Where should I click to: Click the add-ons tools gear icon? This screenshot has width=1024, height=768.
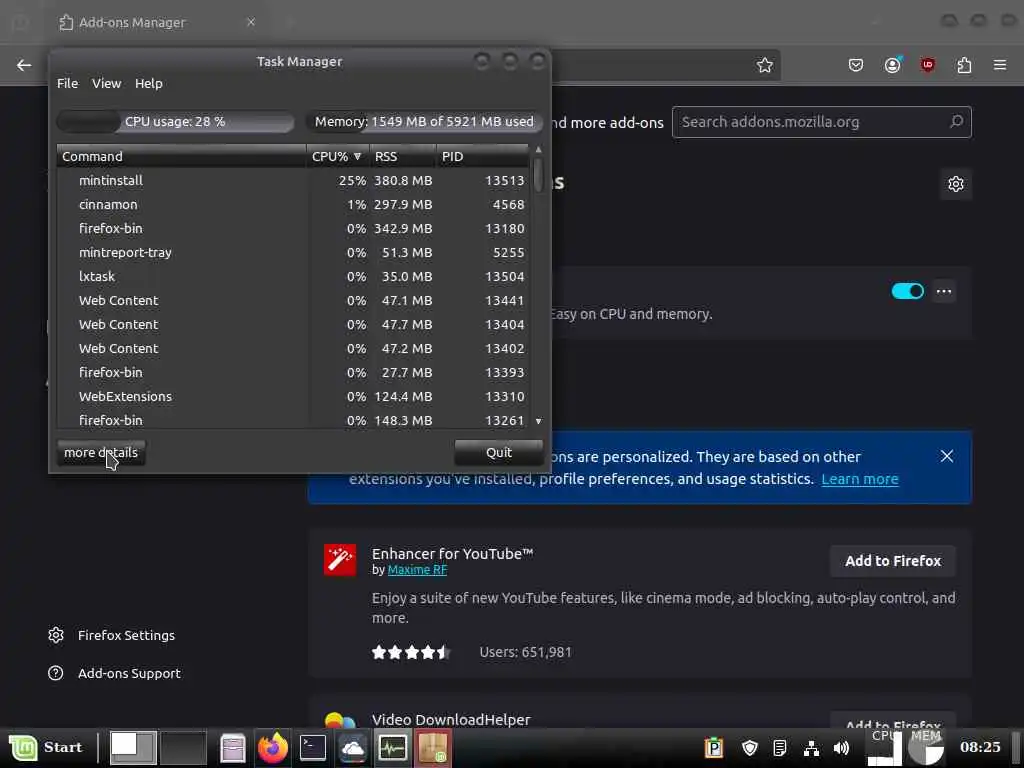click(x=955, y=184)
